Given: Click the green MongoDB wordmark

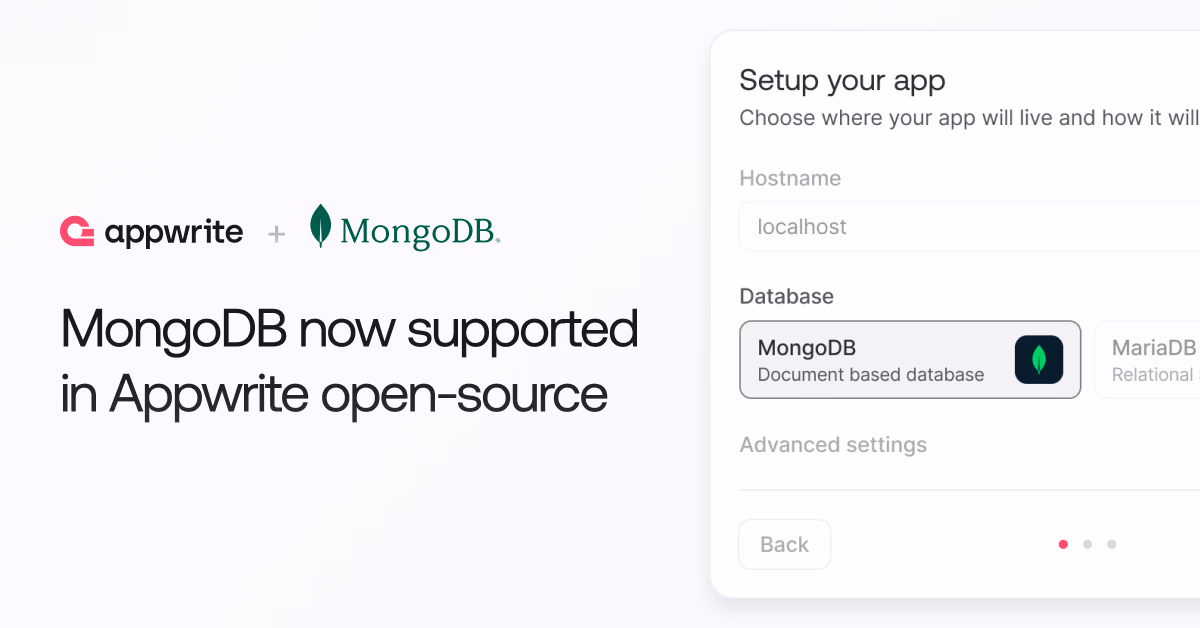Looking at the screenshot, I should tap(420, 232).
